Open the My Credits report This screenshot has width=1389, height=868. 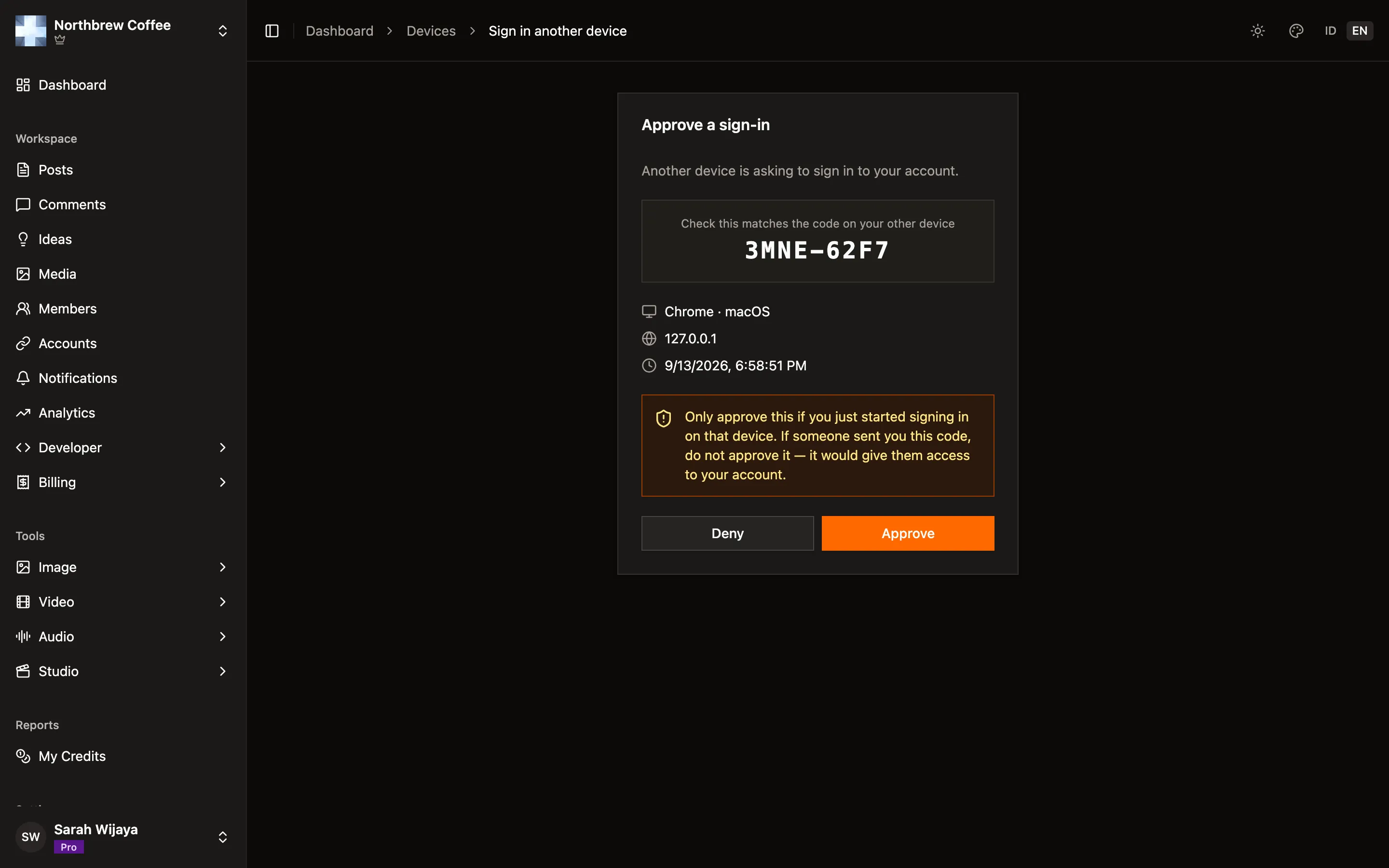coord(123,756)
